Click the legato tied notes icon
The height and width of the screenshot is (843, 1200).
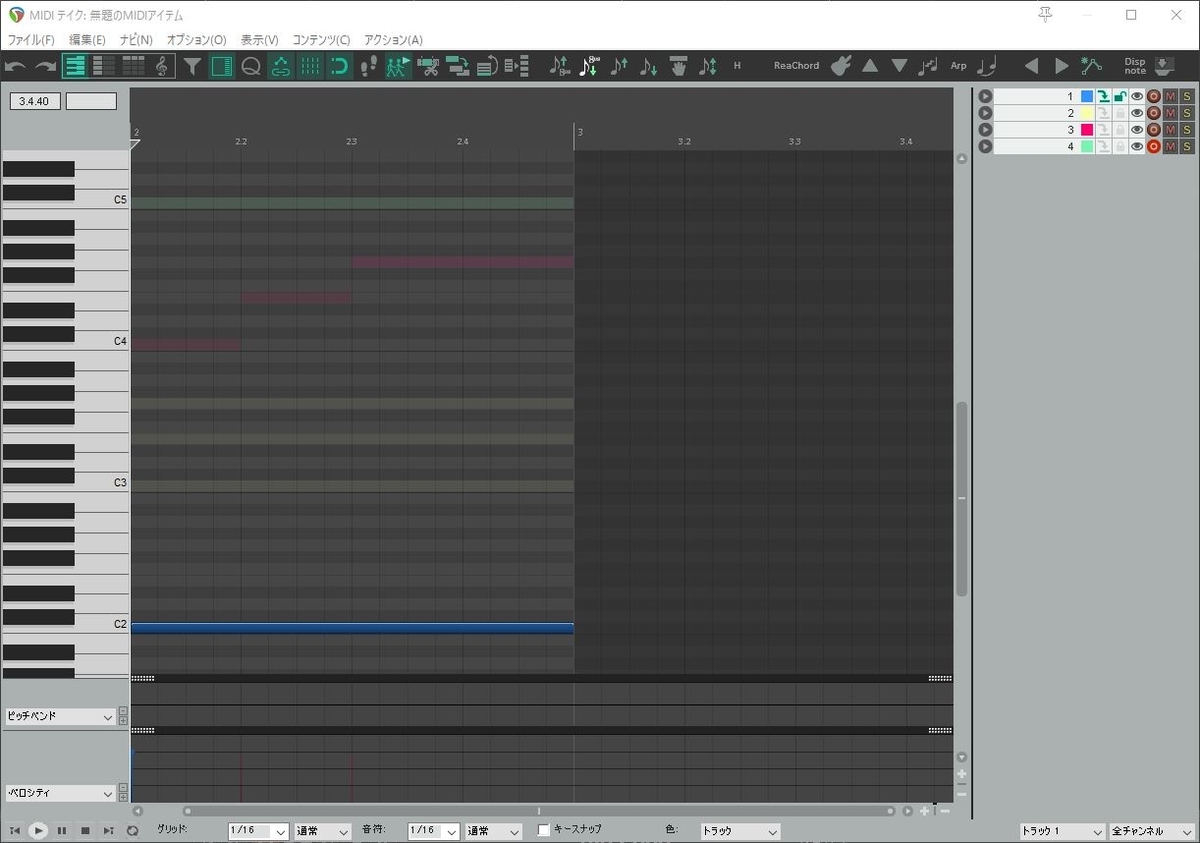988,66
